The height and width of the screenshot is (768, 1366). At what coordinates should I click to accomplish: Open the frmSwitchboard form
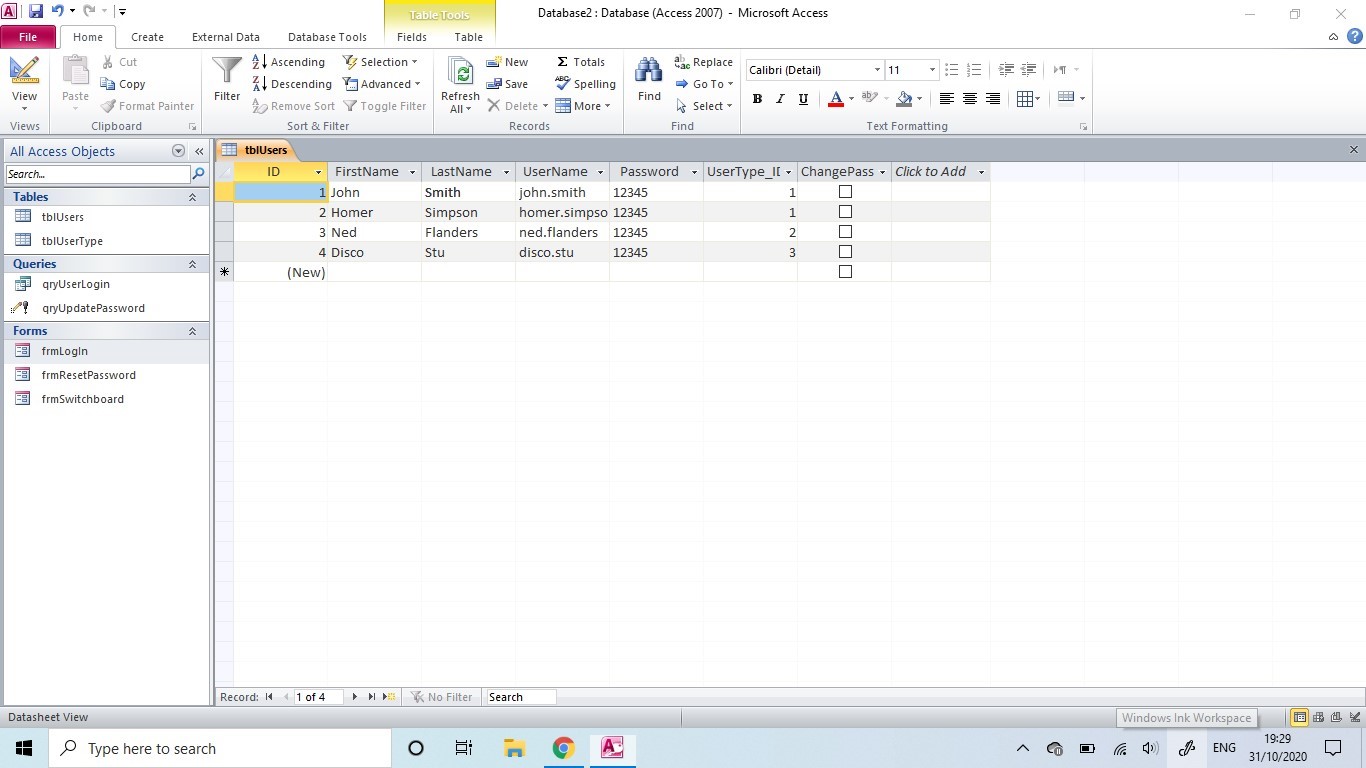82,399
